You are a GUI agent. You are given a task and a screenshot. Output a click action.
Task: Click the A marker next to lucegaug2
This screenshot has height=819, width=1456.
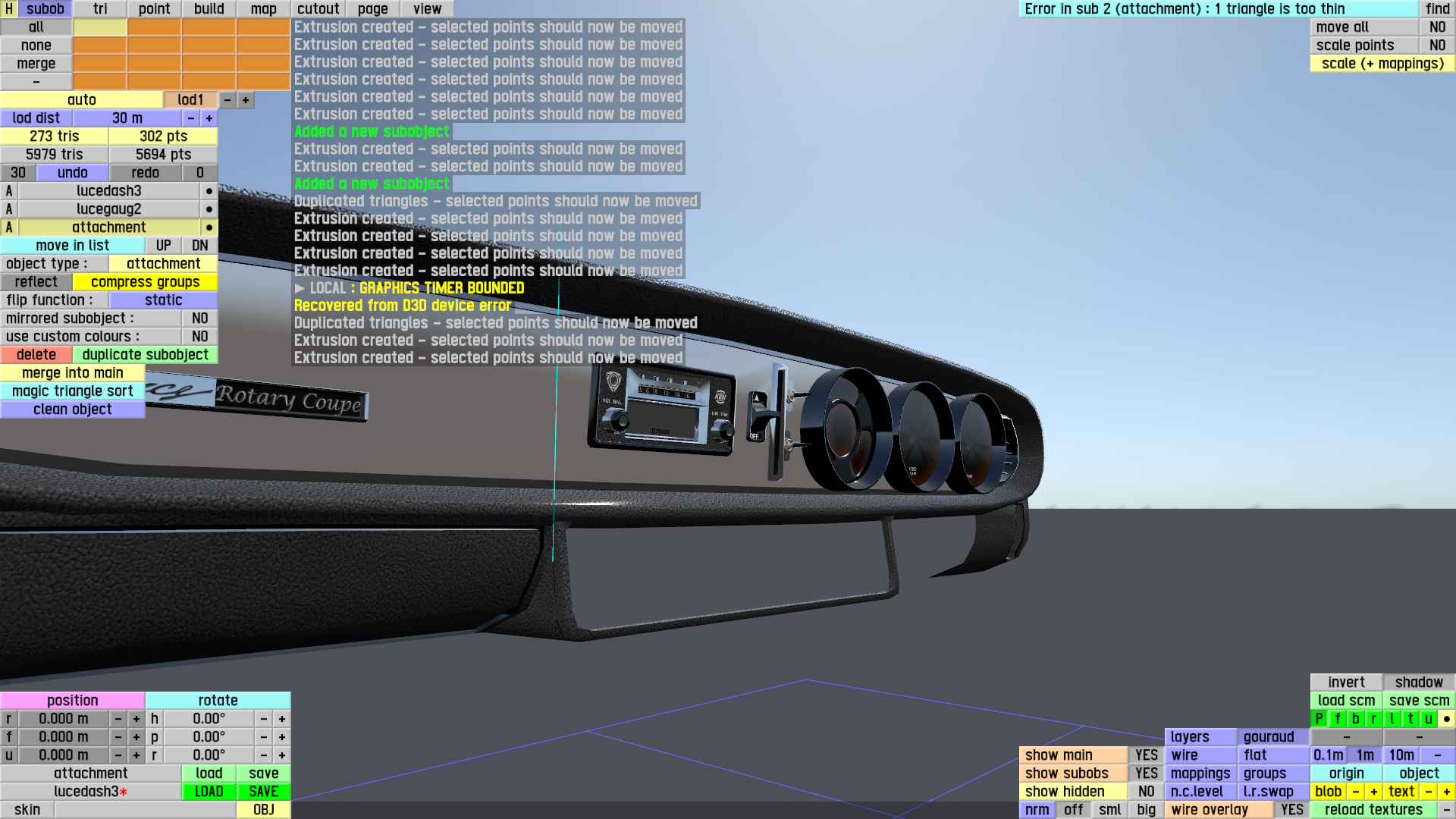tap(9, 209)
